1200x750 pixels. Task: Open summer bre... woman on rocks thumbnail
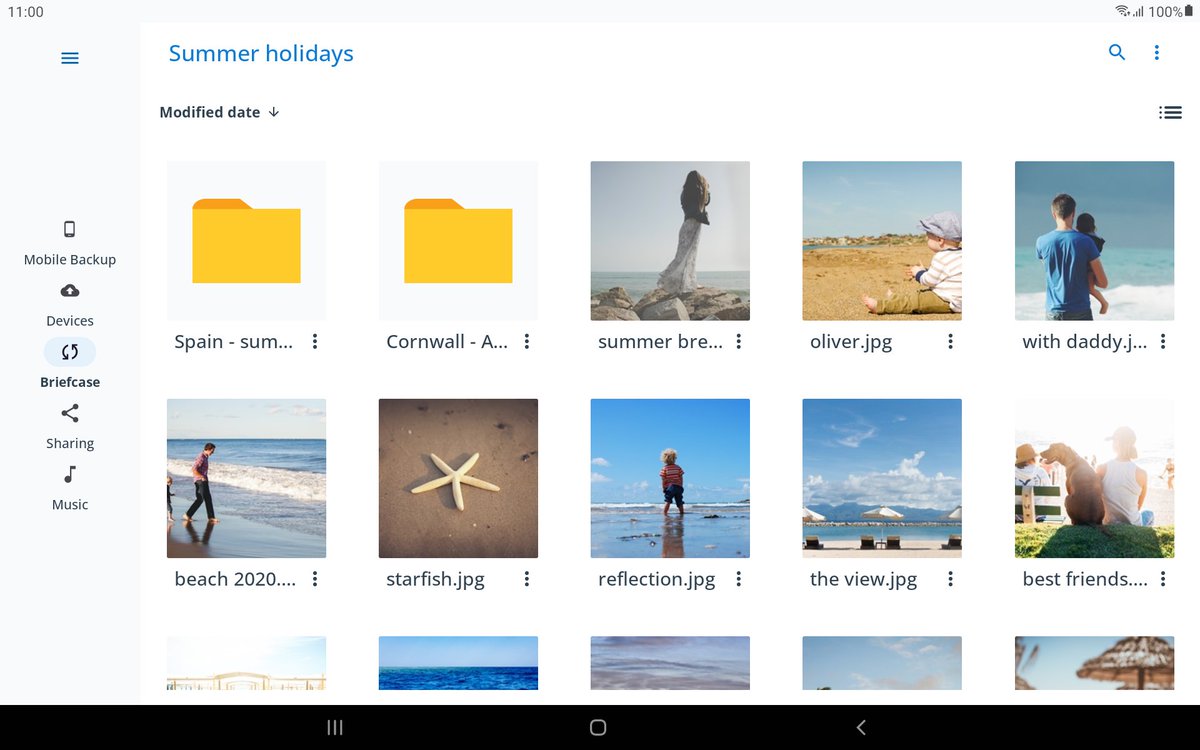coord(670,241)
